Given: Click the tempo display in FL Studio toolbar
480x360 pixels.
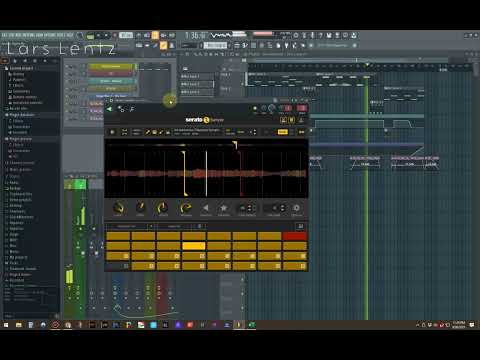Looking at the screenshot, I should coord(126,35).
